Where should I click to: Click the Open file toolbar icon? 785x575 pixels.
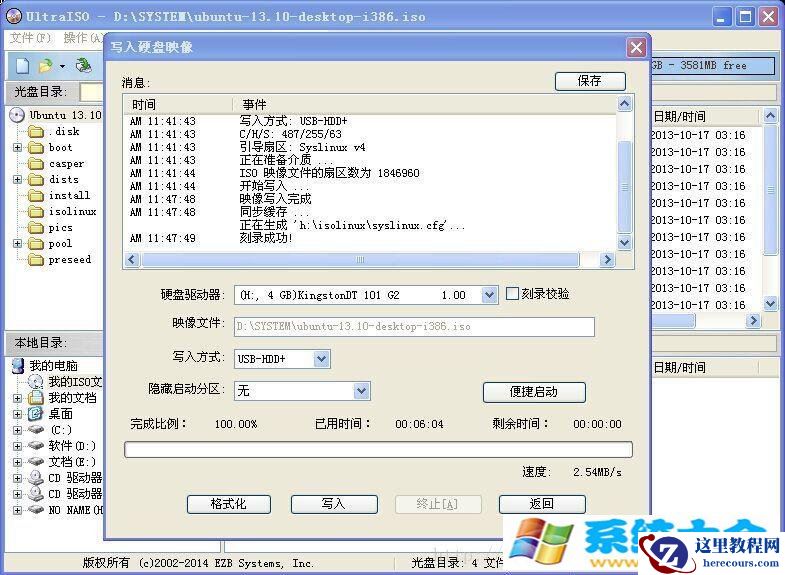(x=46, y=66)
